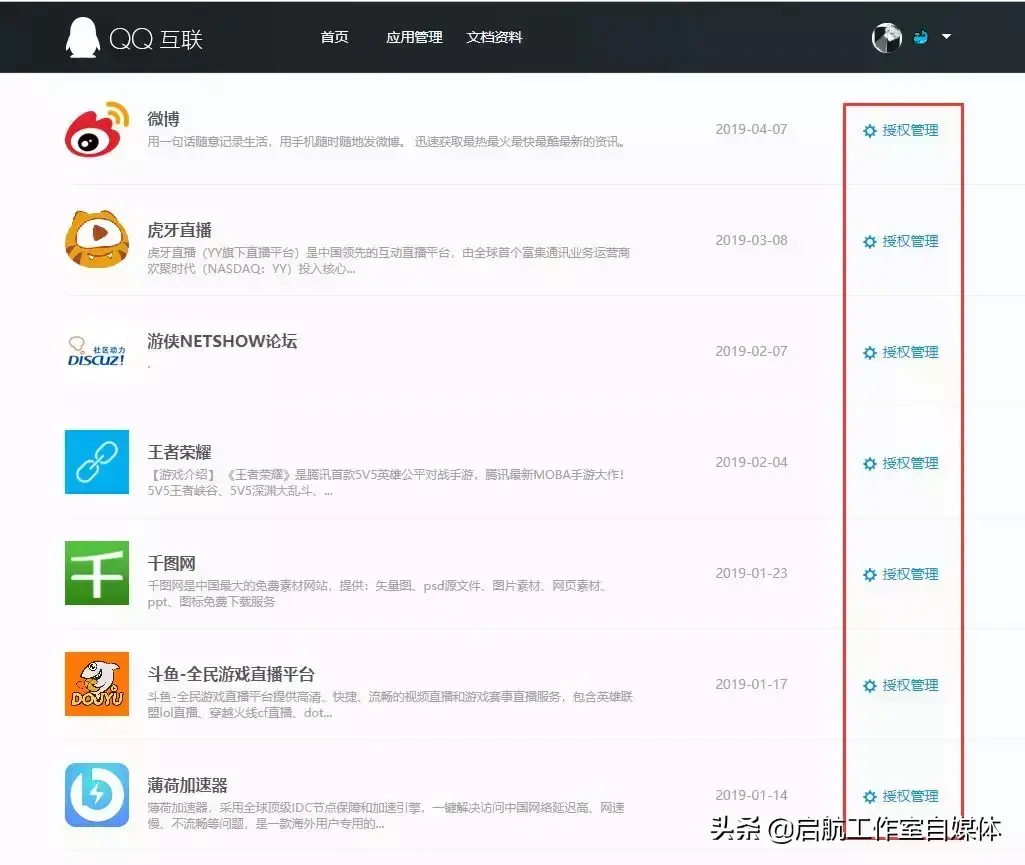Open the 首页 nav item
1025x865 pixels.
click(x=334, y=37)
